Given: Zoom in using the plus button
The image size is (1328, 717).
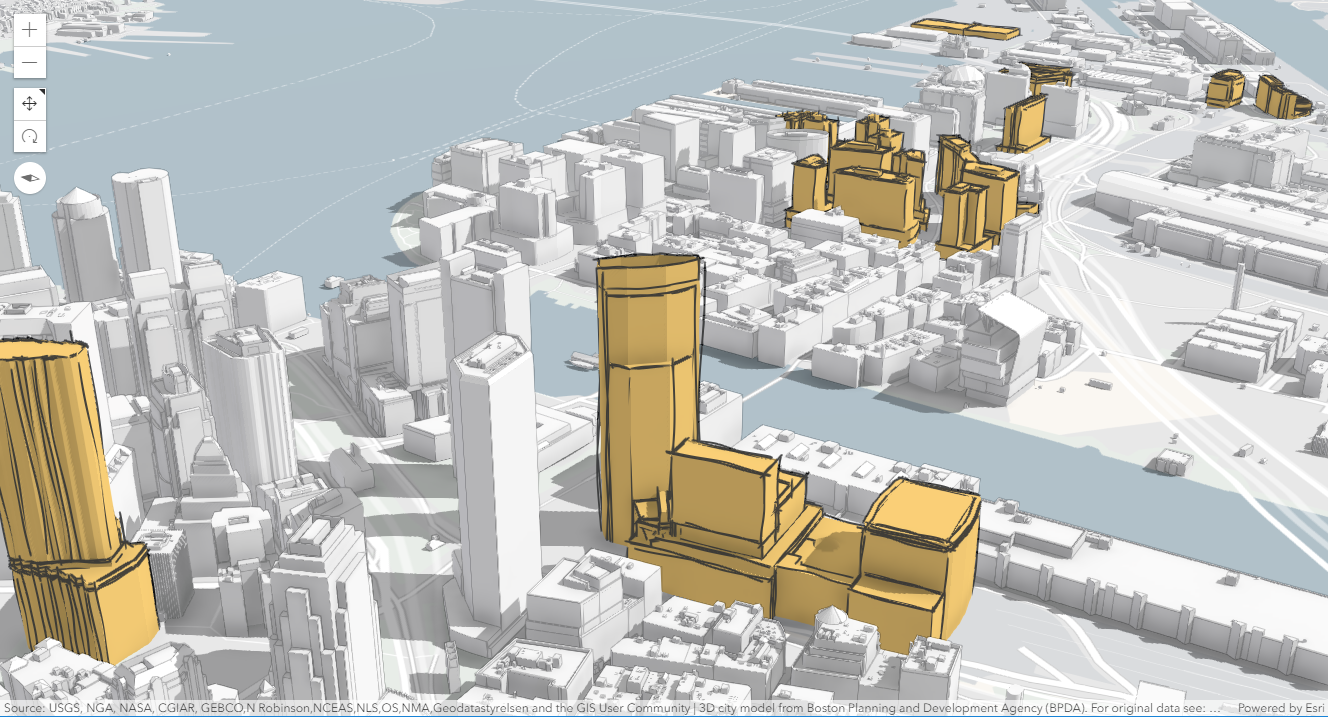Looking at the screenshot, I should point(28,29).
